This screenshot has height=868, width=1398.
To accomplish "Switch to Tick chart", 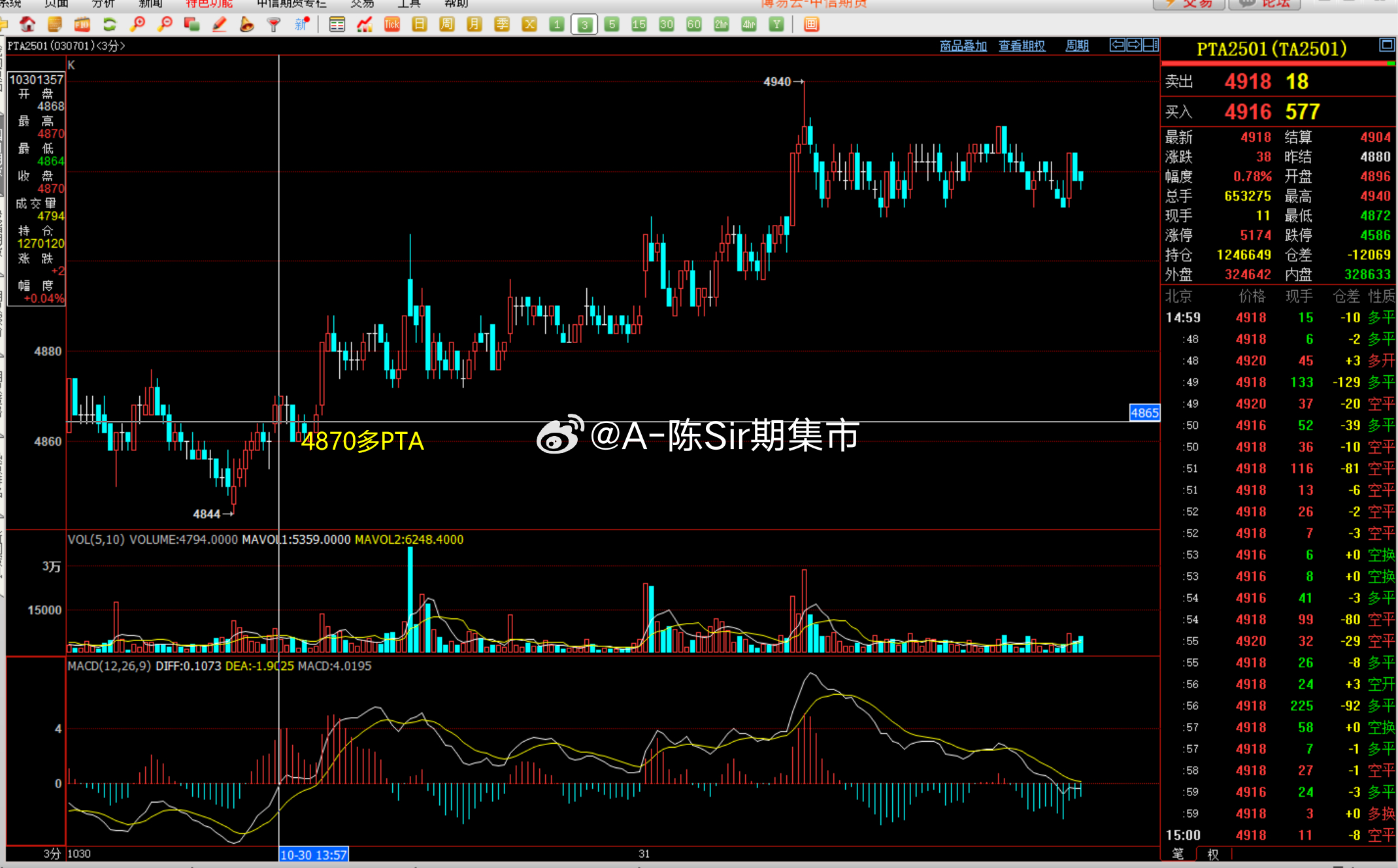I will pos(392,25).
